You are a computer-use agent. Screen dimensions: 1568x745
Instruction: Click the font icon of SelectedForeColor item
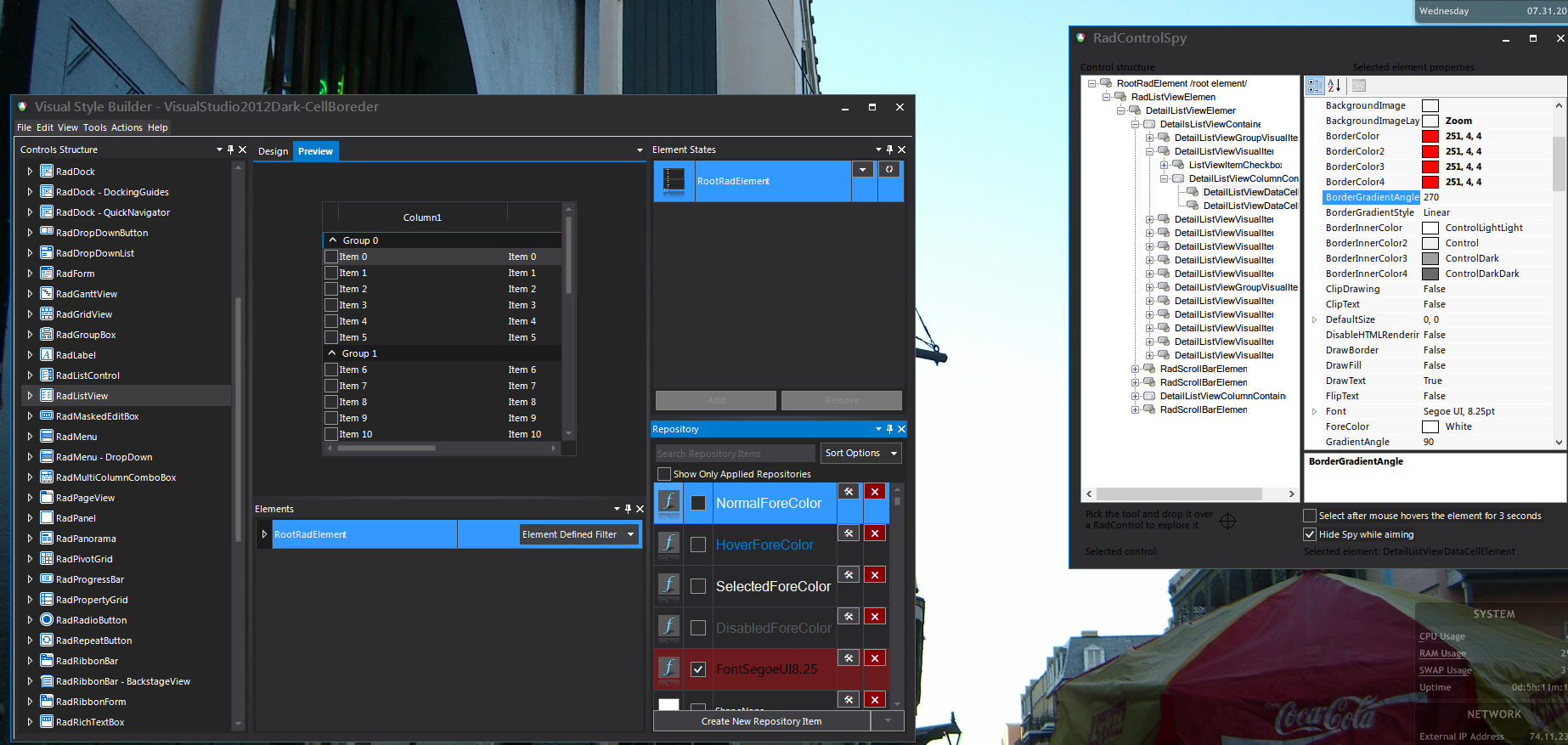point(669,584)
